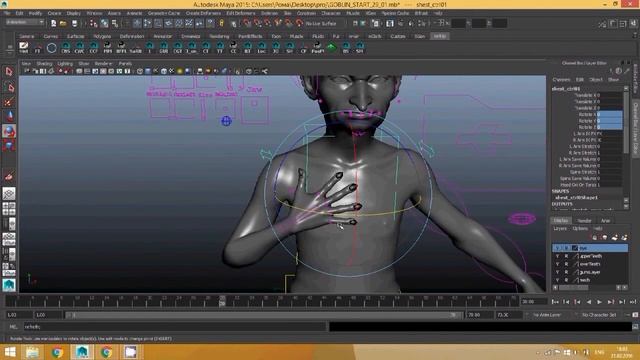Image resolution: width=640 pixels, height=360 pixels.
Task: Open the Attribute Editor side tab
Action: click(635, 79)
